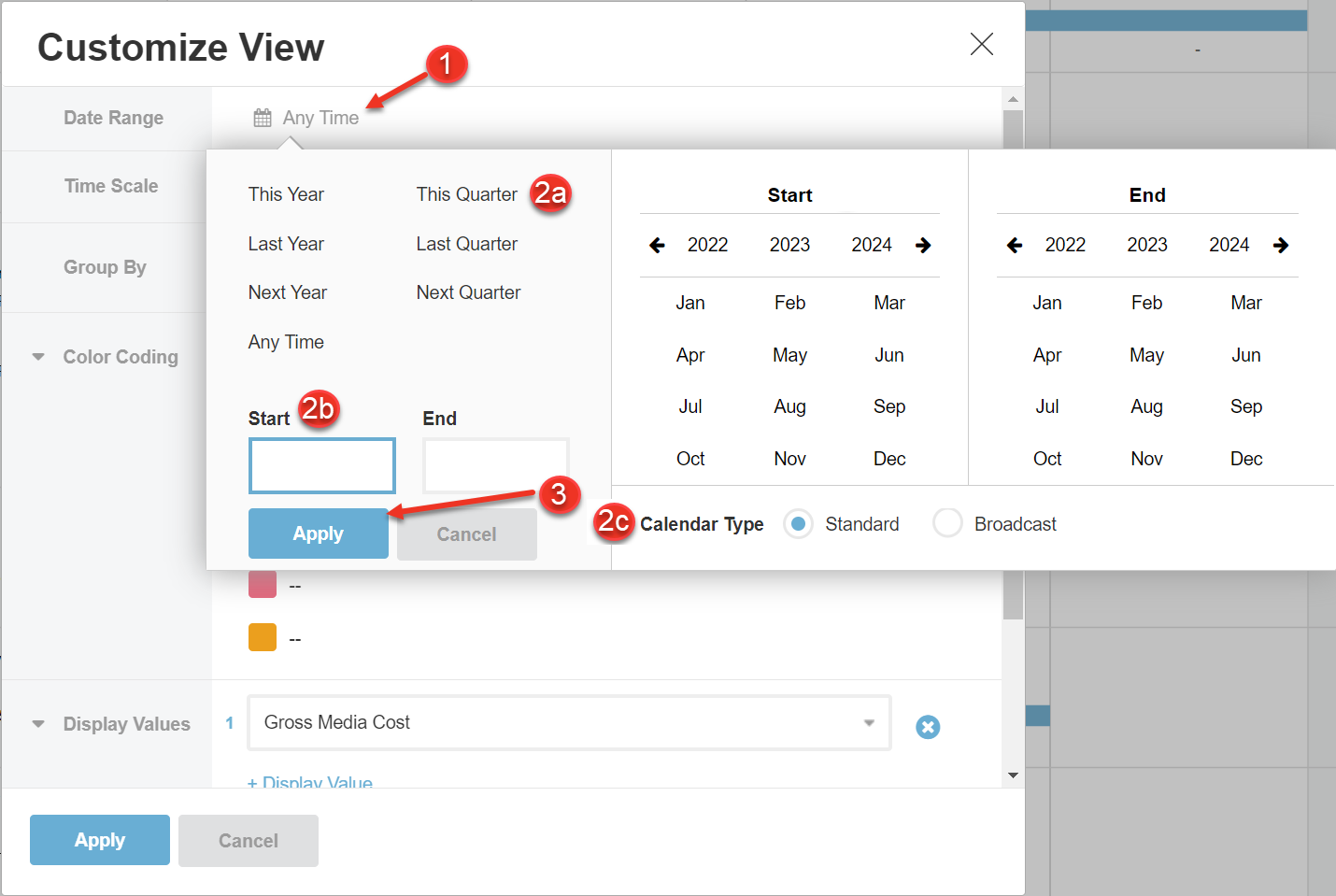Click the back arrow in the End year navigator
This screenshot has width=1336, height=896.
1014,245
